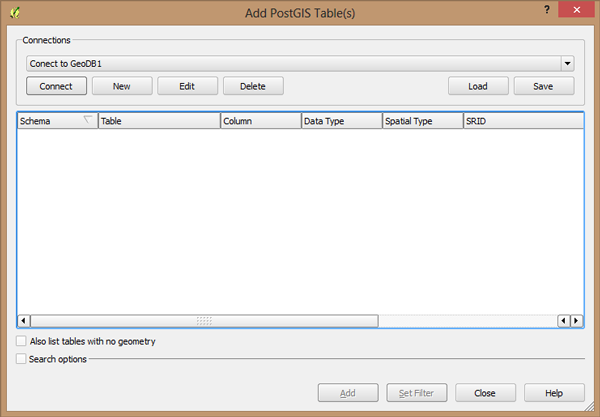This screenshot has height=417, width=600.
Task: Sort by the SRID column header
Action: pos(523,121)
